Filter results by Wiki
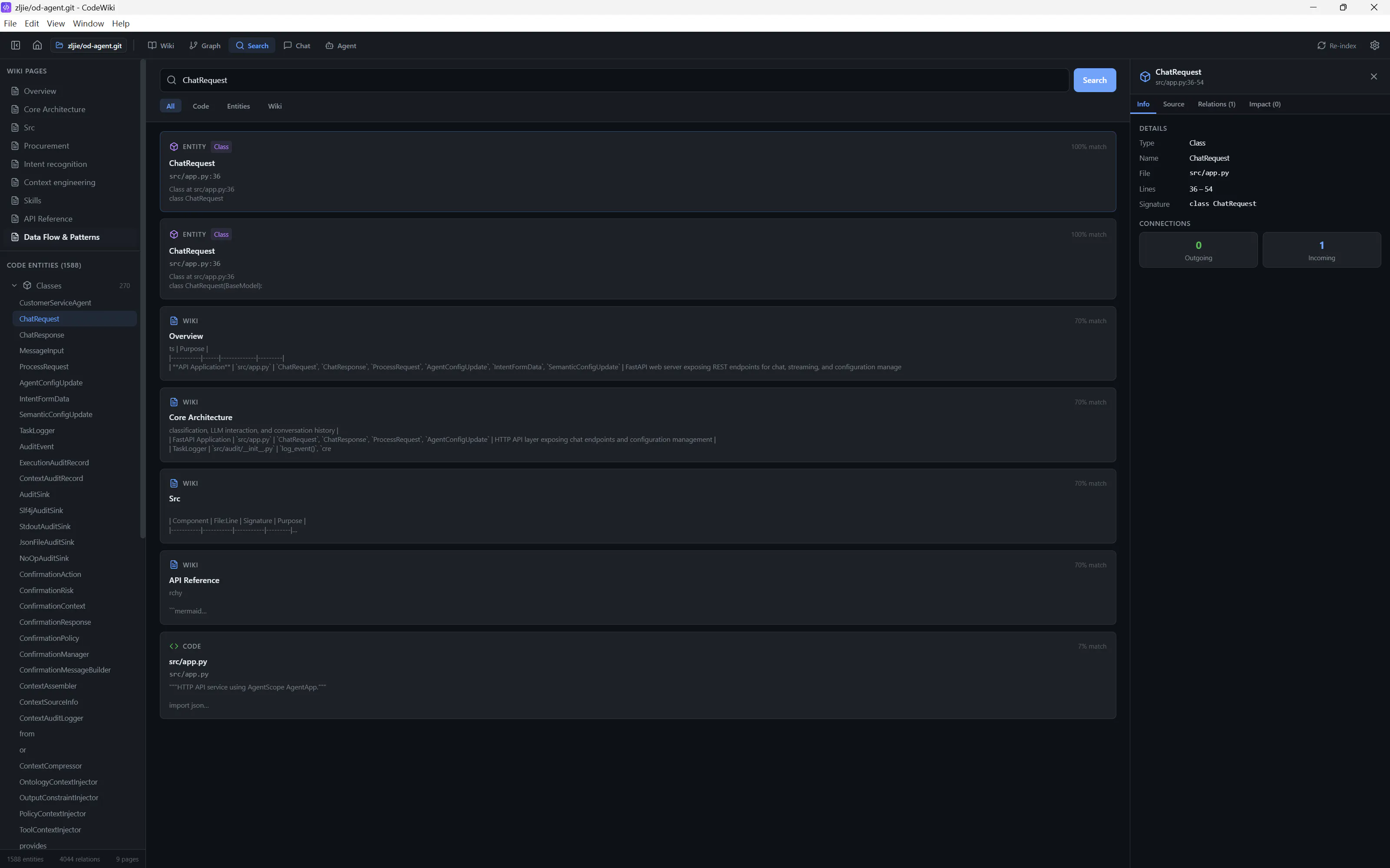This screenshot has width=1390, height=868. pyautogui.click(x=275, y=106)
